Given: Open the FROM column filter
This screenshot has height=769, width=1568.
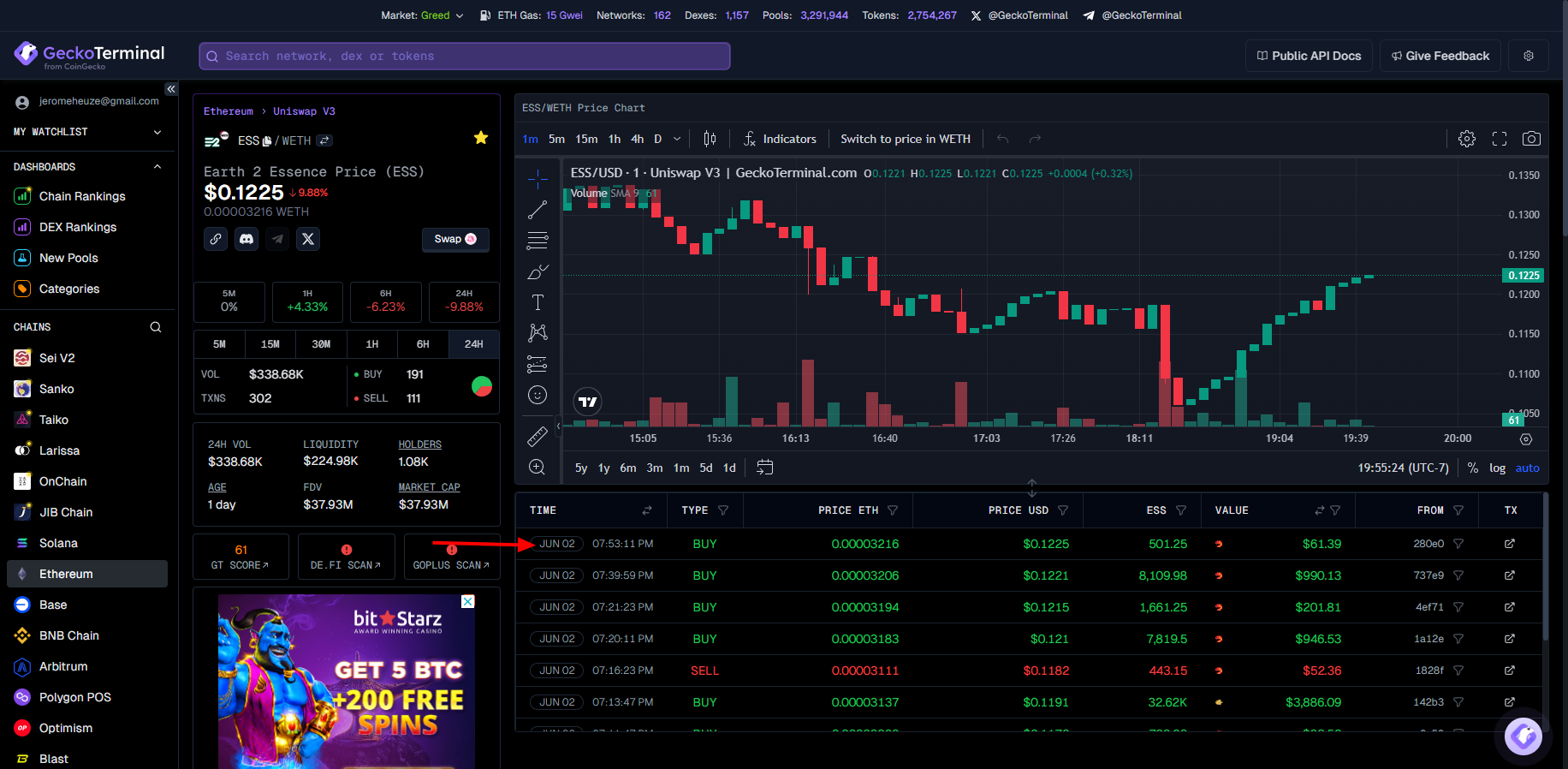Looking at the screenshot, I should coord(1458,510).
